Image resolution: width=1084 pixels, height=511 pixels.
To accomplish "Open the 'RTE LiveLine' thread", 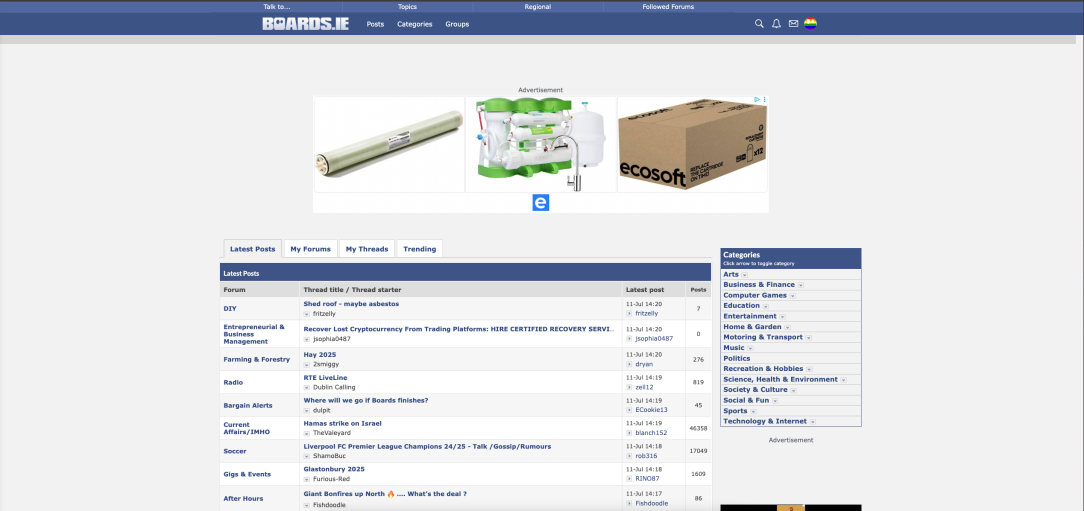I will 325,378.
